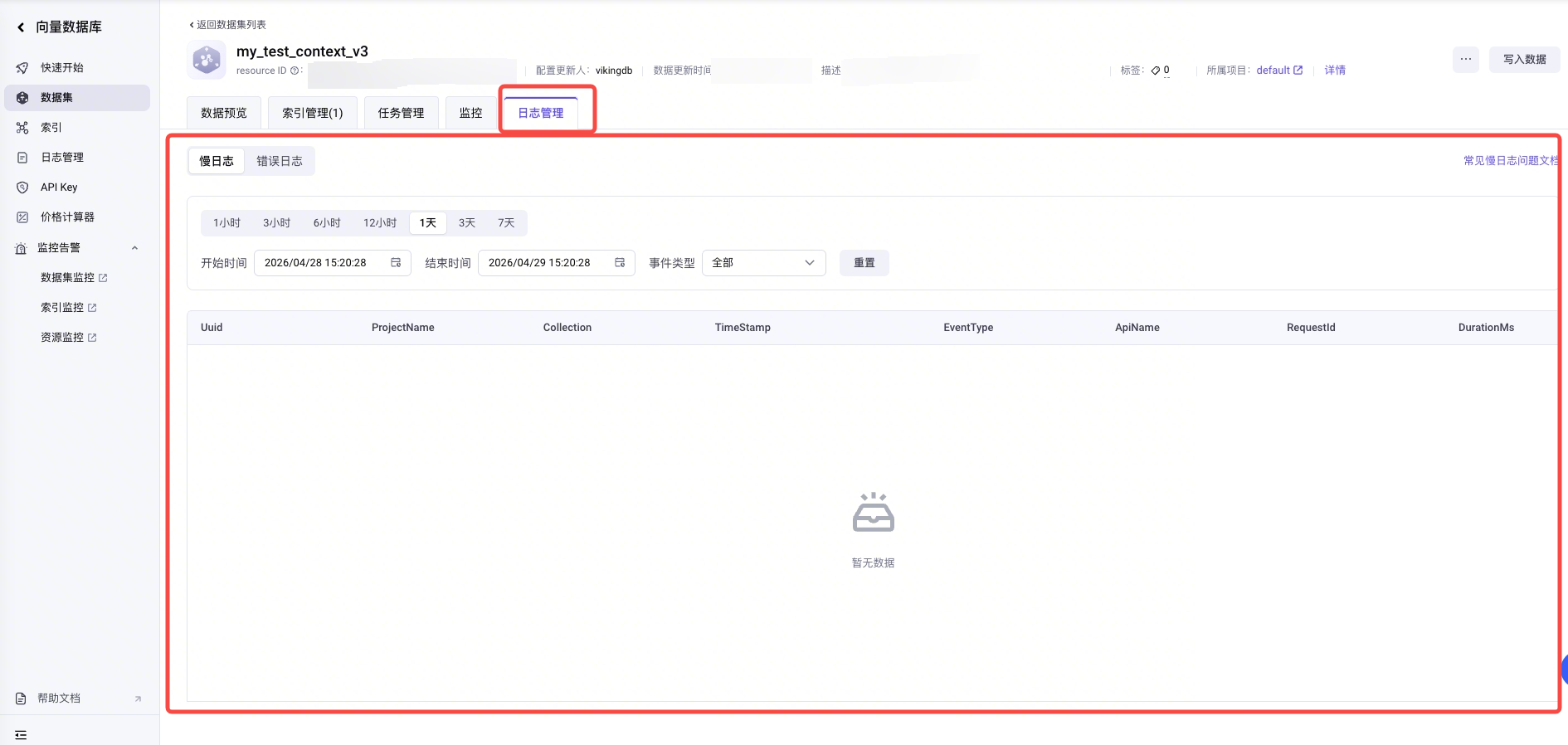Click the 索引 sidebar icon
The height and width of the screenshot is (745, 1568).
tap(22, 128)
